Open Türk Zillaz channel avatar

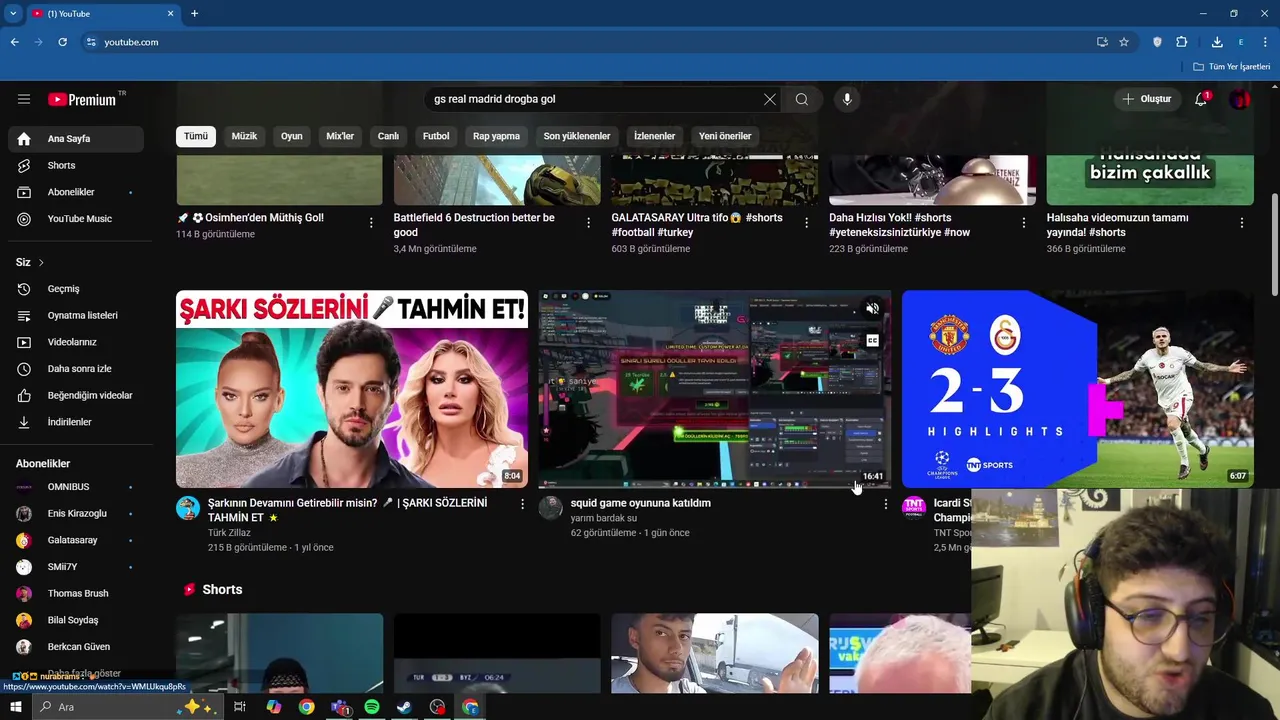point(188,508)
